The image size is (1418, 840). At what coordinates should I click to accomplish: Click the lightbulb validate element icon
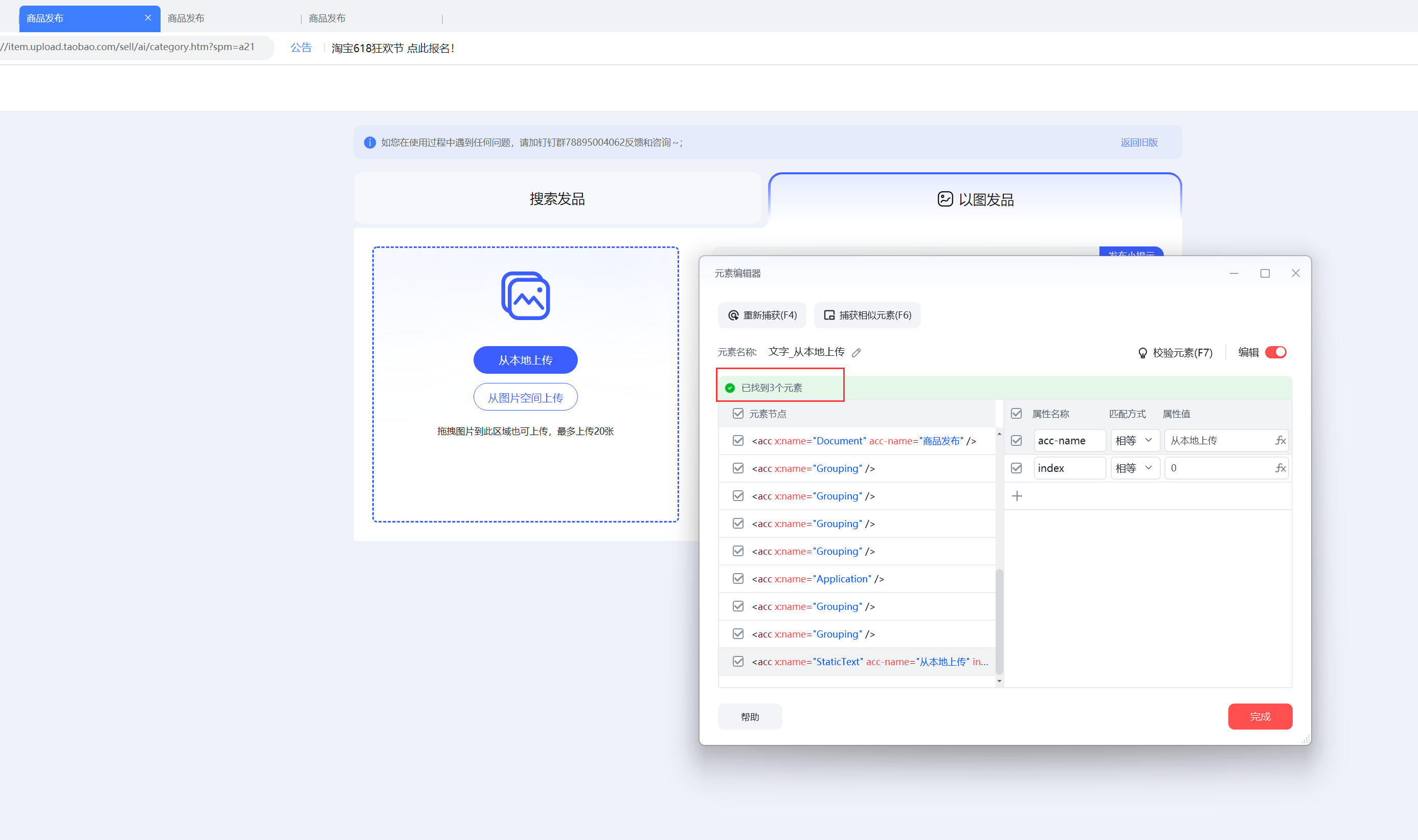click(x=1142, y=353)
